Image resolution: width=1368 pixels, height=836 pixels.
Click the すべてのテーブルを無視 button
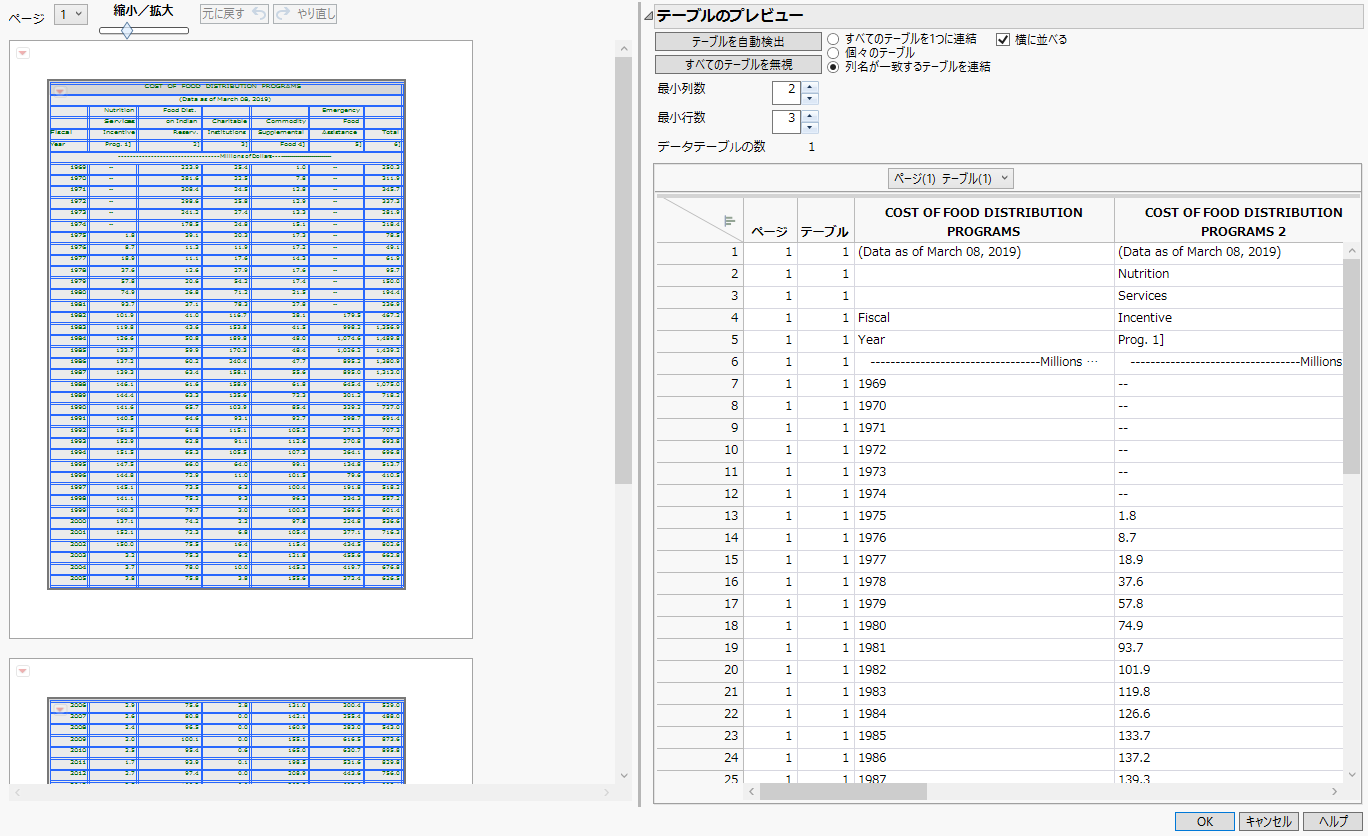click(739, 64)
